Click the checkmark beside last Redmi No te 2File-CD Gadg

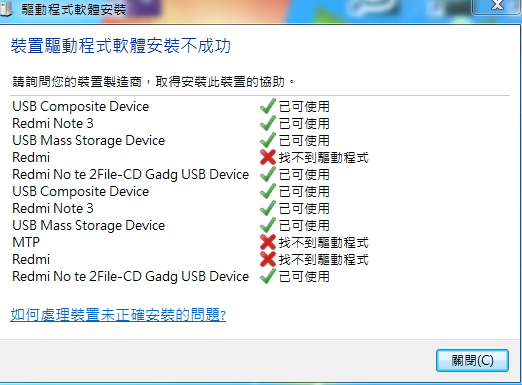pyautogui.click(x=268, y=276)
